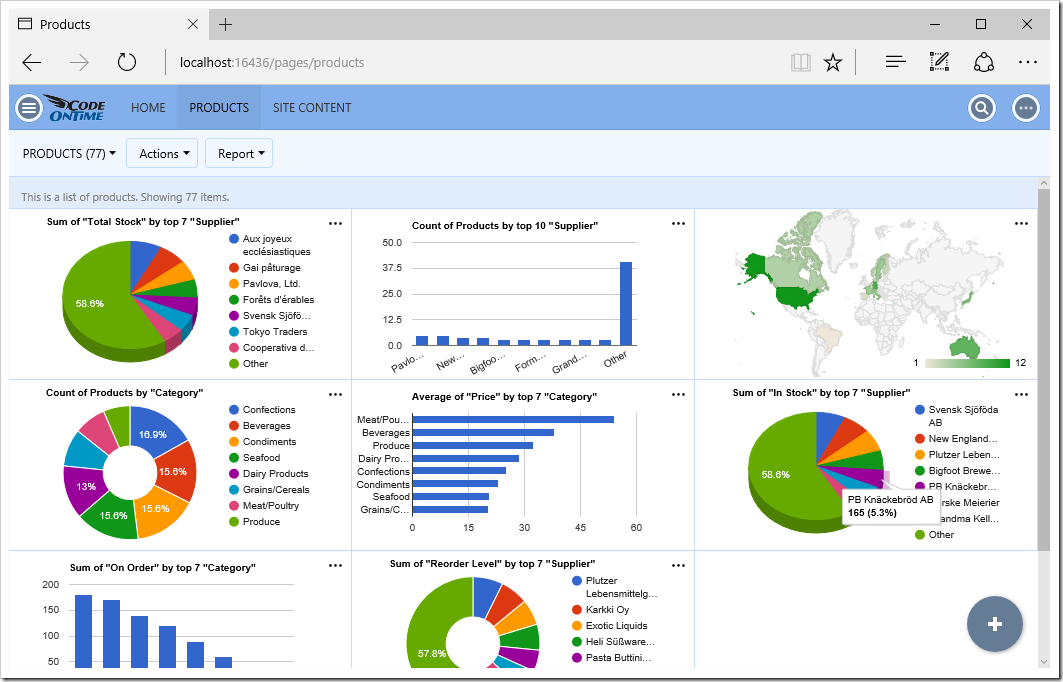Select the PRODUCTS menu item

click(219, 108)
